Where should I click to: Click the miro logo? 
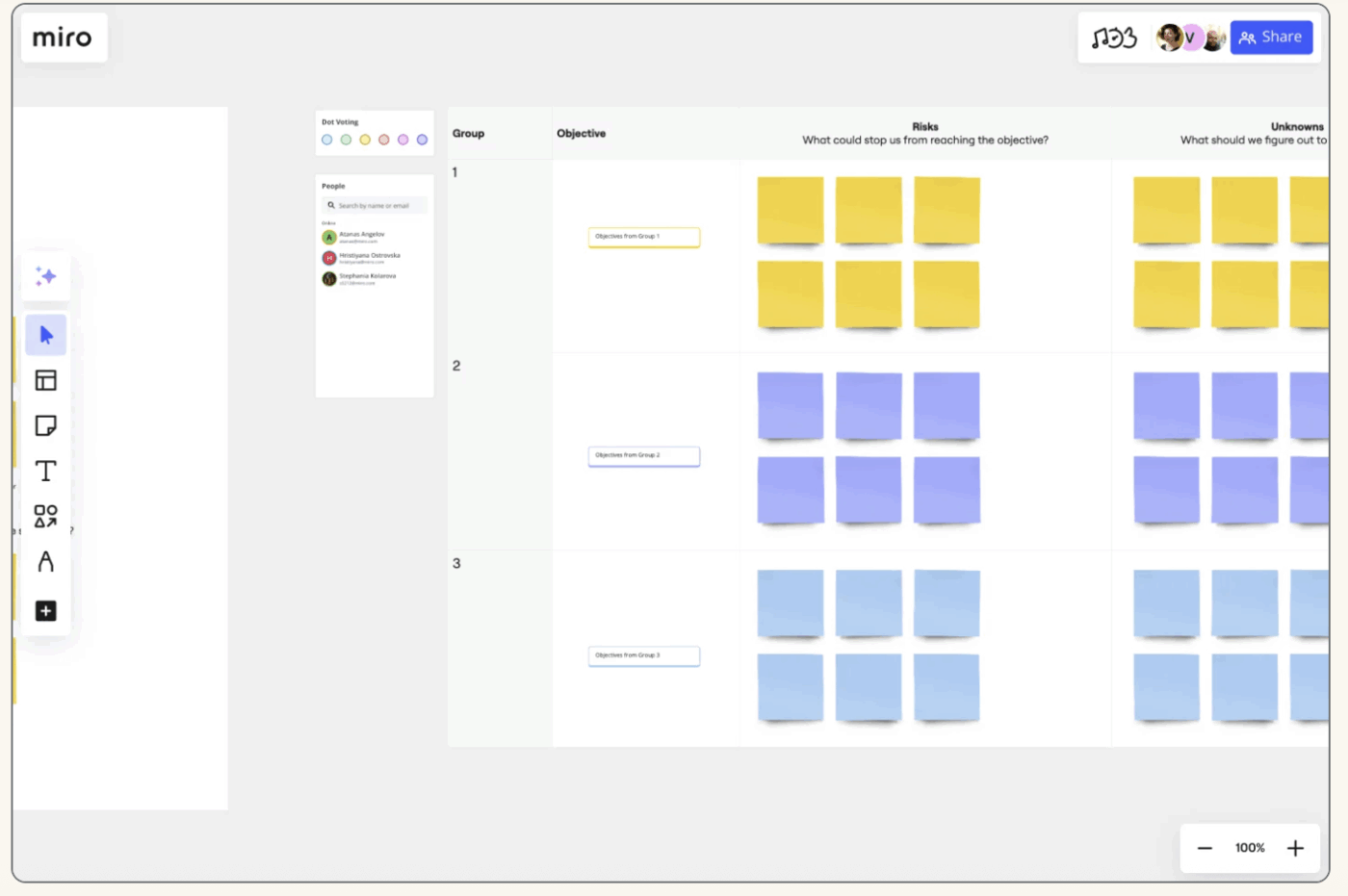click(x=63, y=38)
